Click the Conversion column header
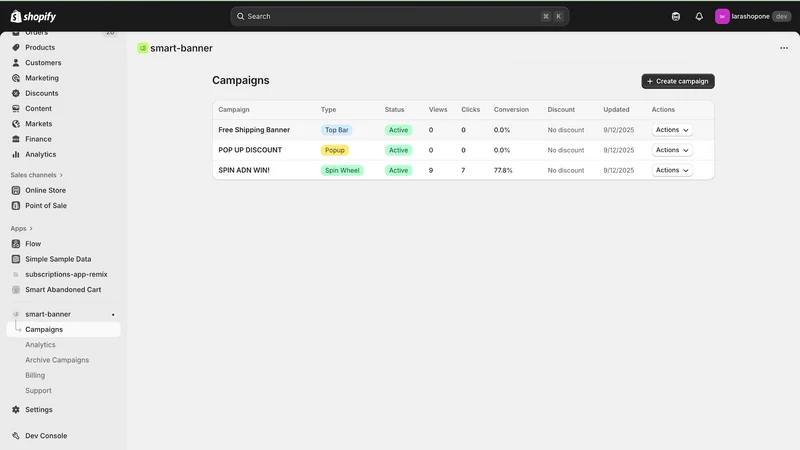This screenshot has width=800, height=450. point(511,110)
